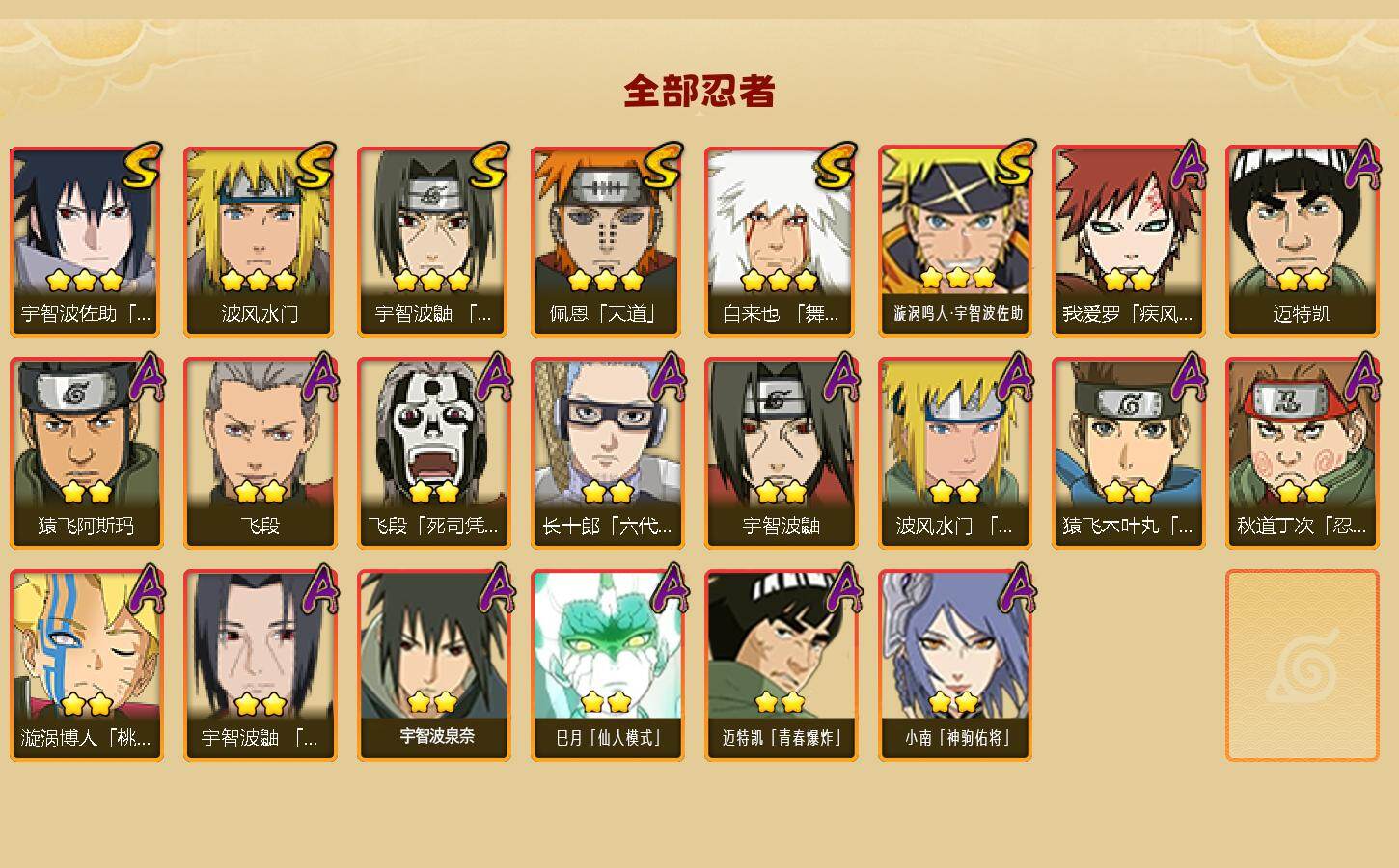Open 宇智波泉奈 ninja card
1399x868 pixels.
click(x=433, y=665)
